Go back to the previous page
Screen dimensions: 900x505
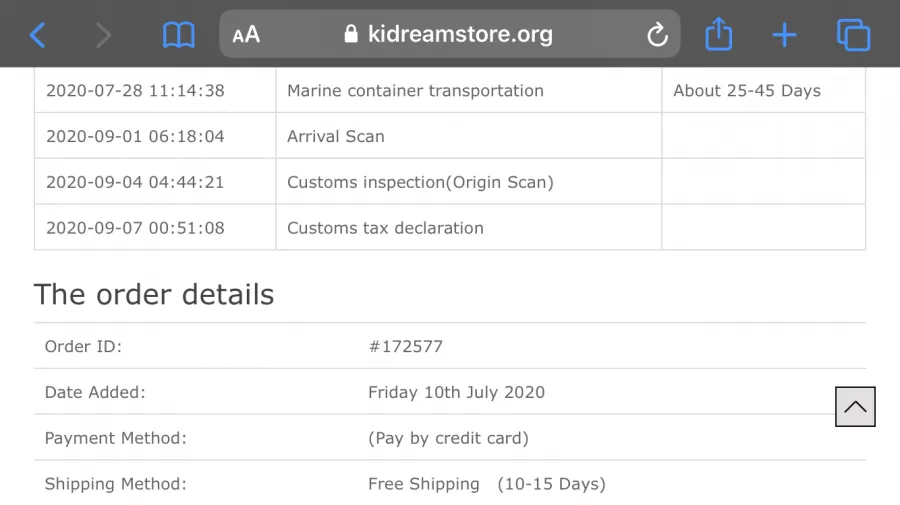tap(38, 35)
